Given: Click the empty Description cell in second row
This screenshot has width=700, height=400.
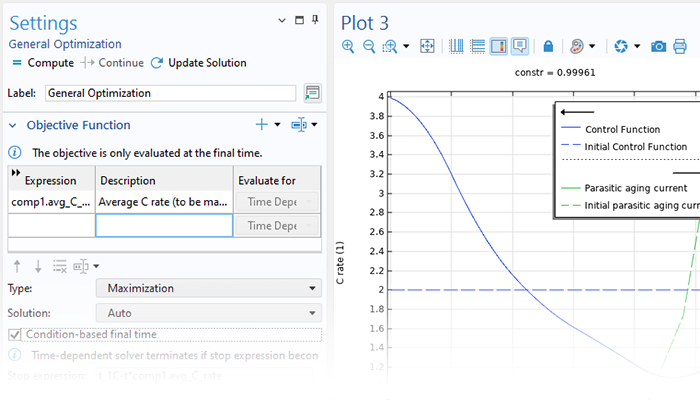Looking at the screenshot, I should pyautogui.click(x=164, y=225).
